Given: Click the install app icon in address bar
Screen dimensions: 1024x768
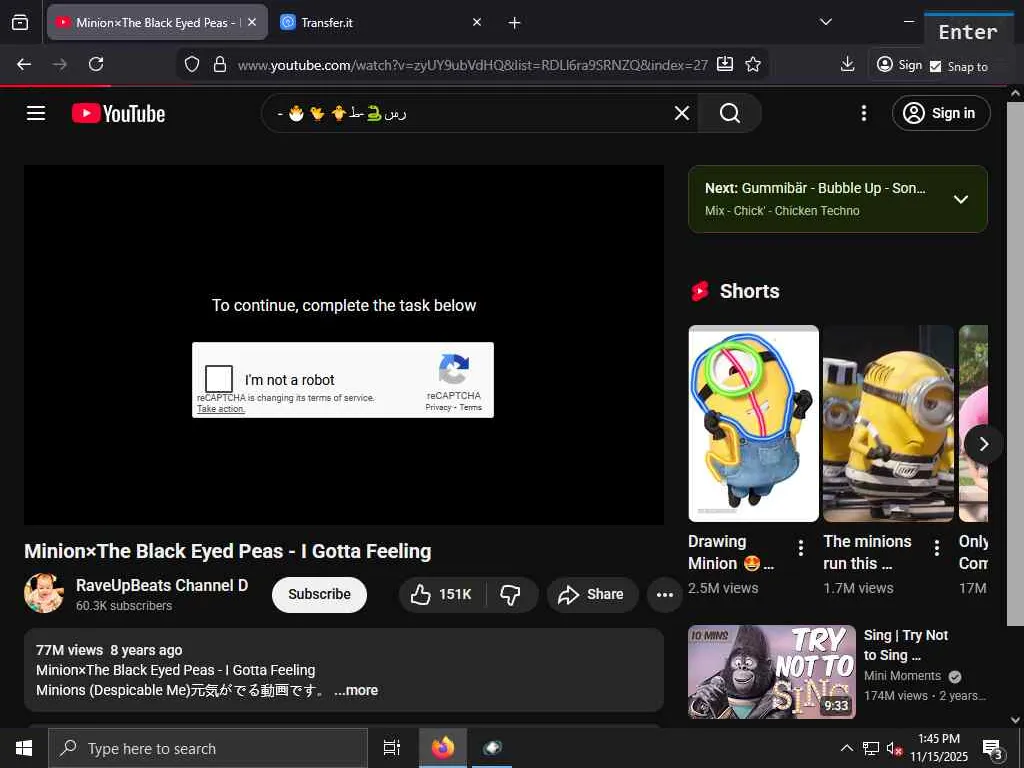Looking at the screenshot, I should point(725,64).
